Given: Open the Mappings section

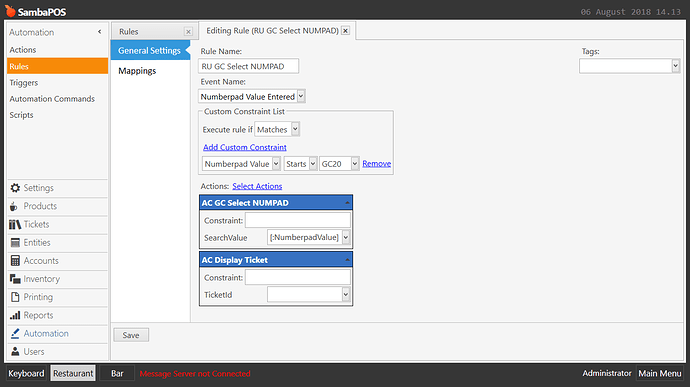Looking at the screenshot, I should (137, 71).
